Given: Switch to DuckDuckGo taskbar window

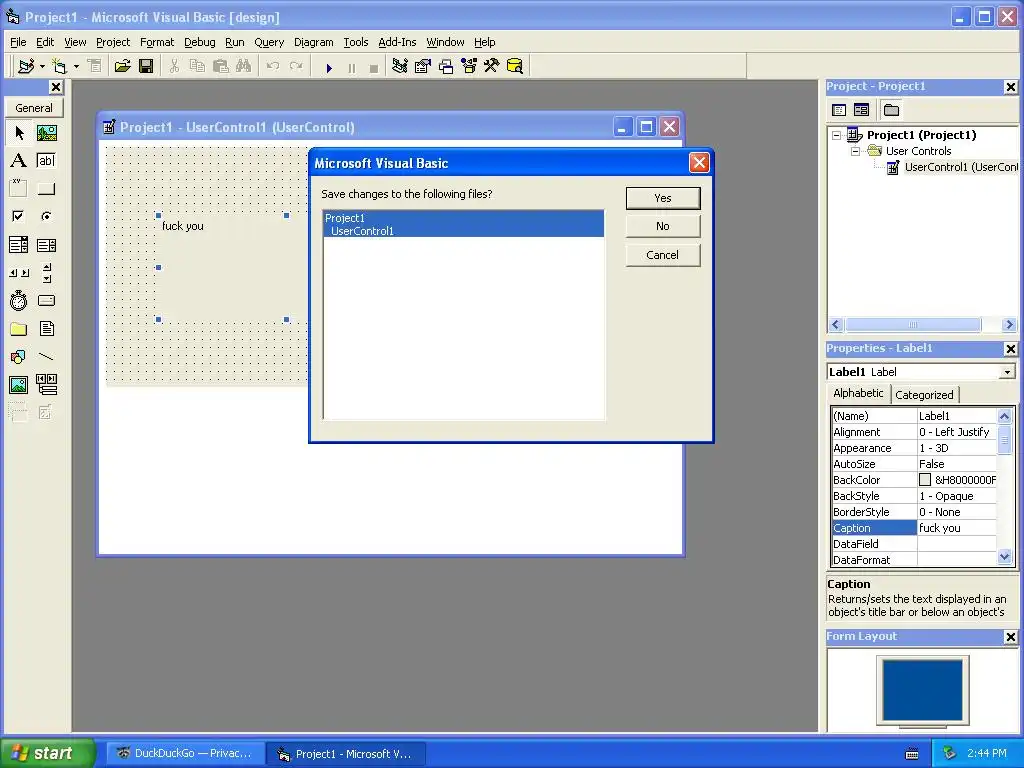Looking at the screenshot, I should [x=185, y=754].
